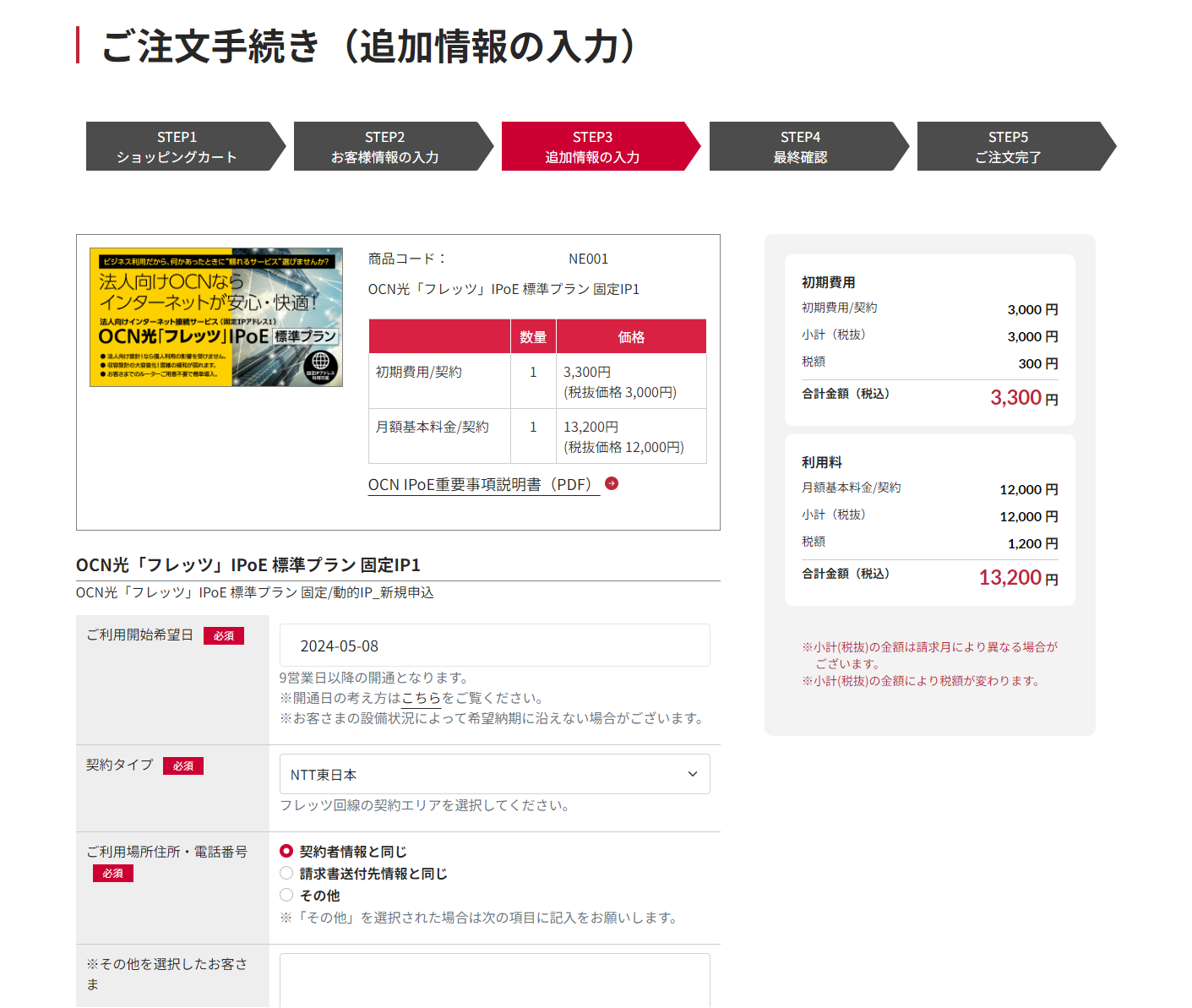This screenshot has width=1192, height=1008.
Task: Click 価格 column header
Action: [x=631, y=336]
